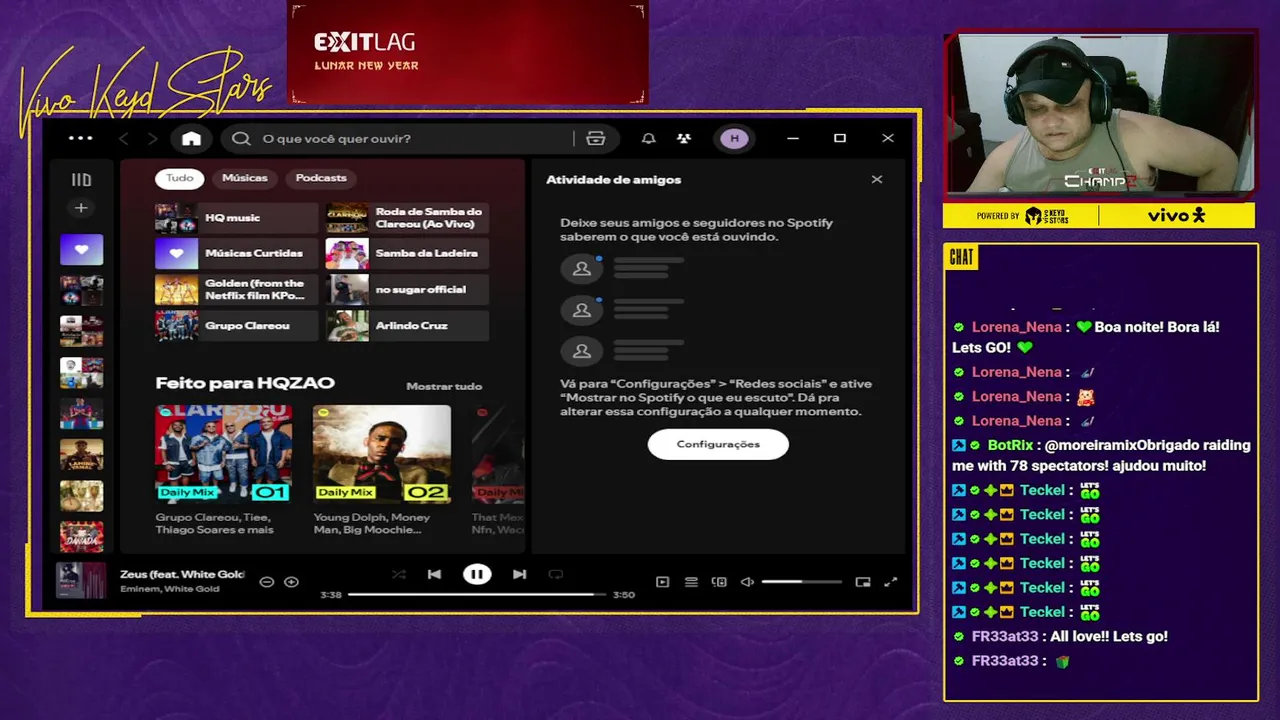The height and width of the screenshot is (720, 1280).
Task: Open Liked Songs heart in sidebar
Action: pyautogui.click(x=81, y=249)
